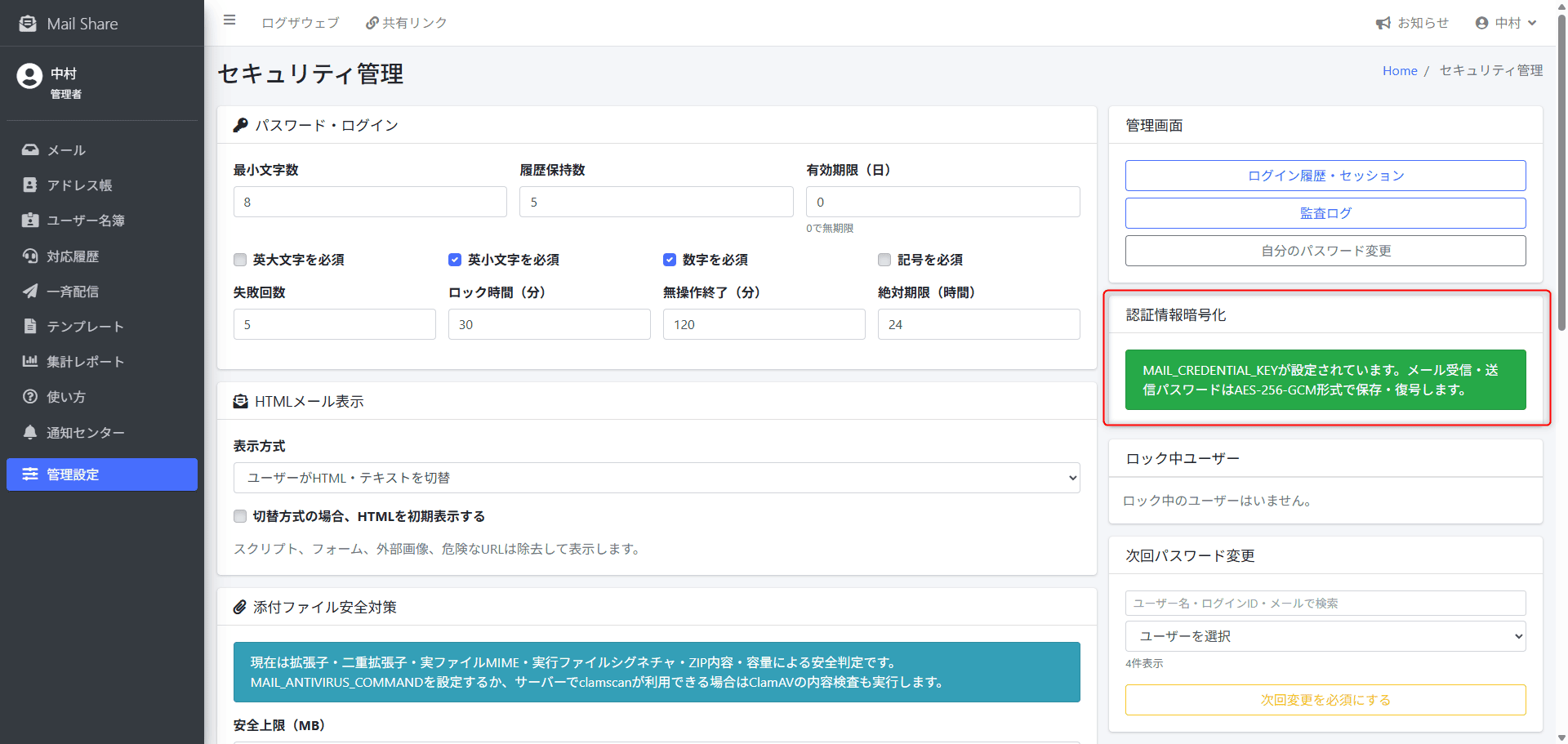The image size is (1568, 744).
Task: Click the Mail Share logo icon
Action: (28, 24)
